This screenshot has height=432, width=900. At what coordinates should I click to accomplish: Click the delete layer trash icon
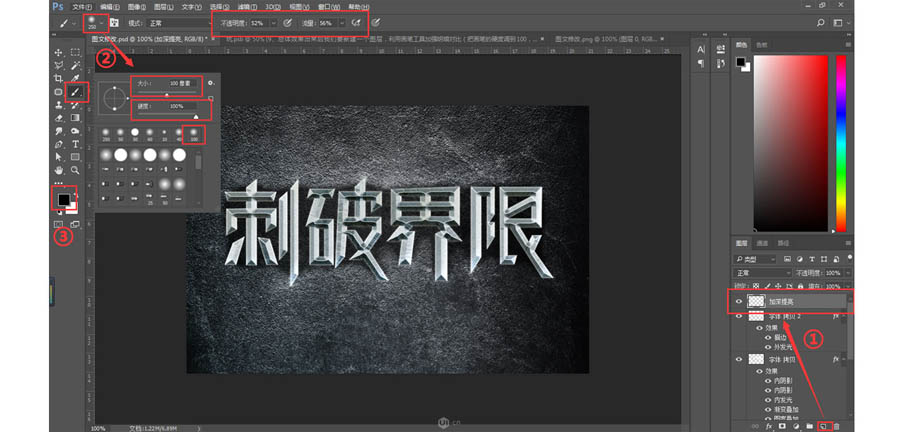point(838,426)
